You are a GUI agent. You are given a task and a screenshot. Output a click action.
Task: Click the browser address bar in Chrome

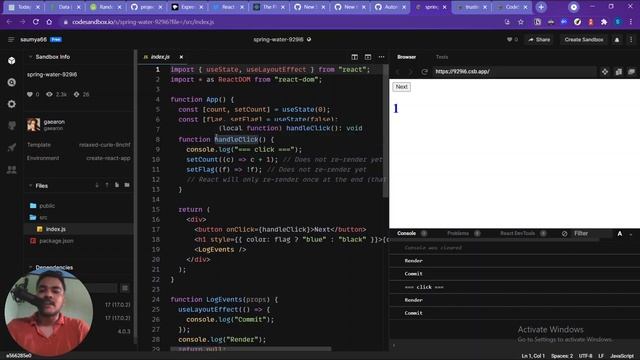click(282, 22)
